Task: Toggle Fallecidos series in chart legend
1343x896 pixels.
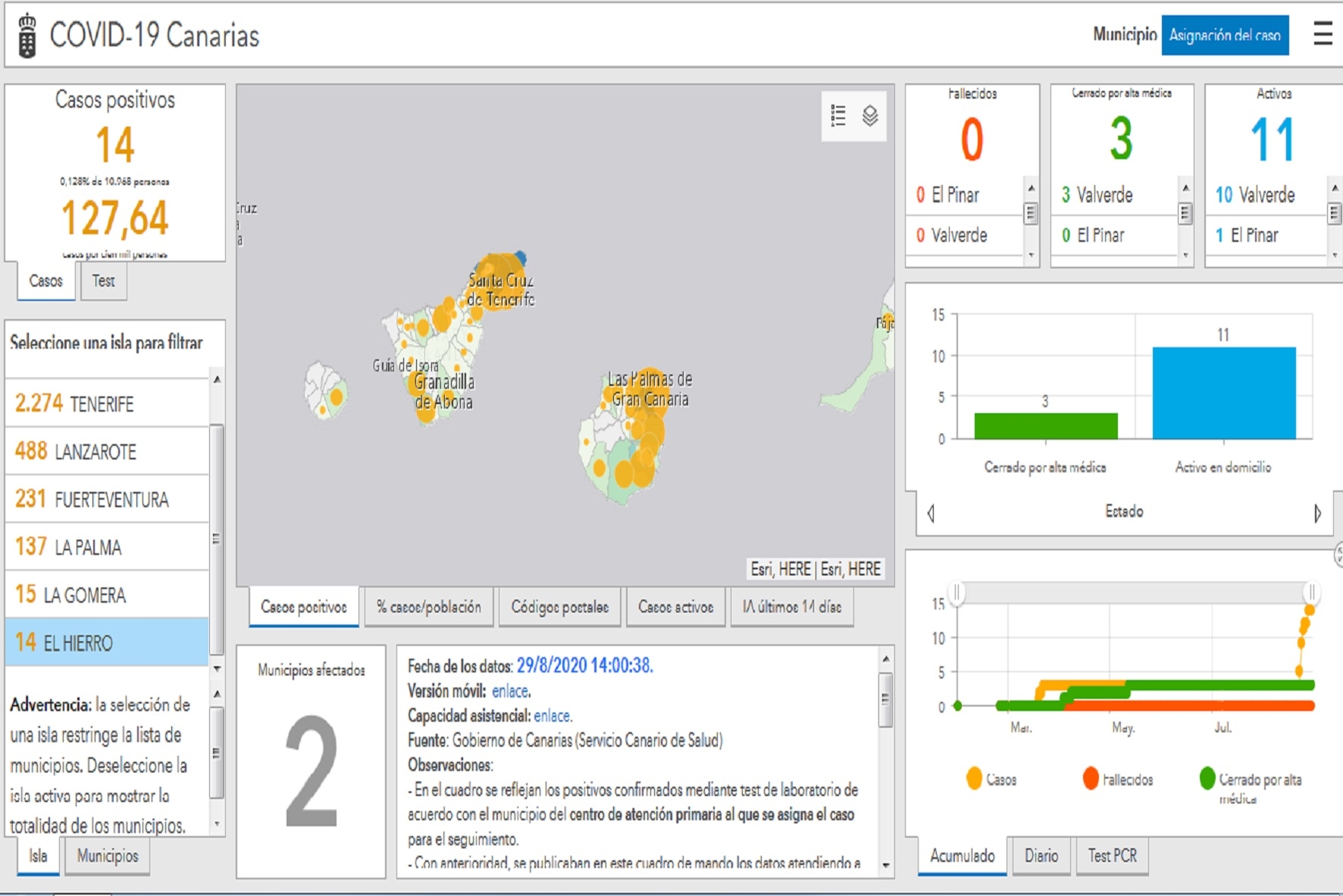Action: point(1118,779)
